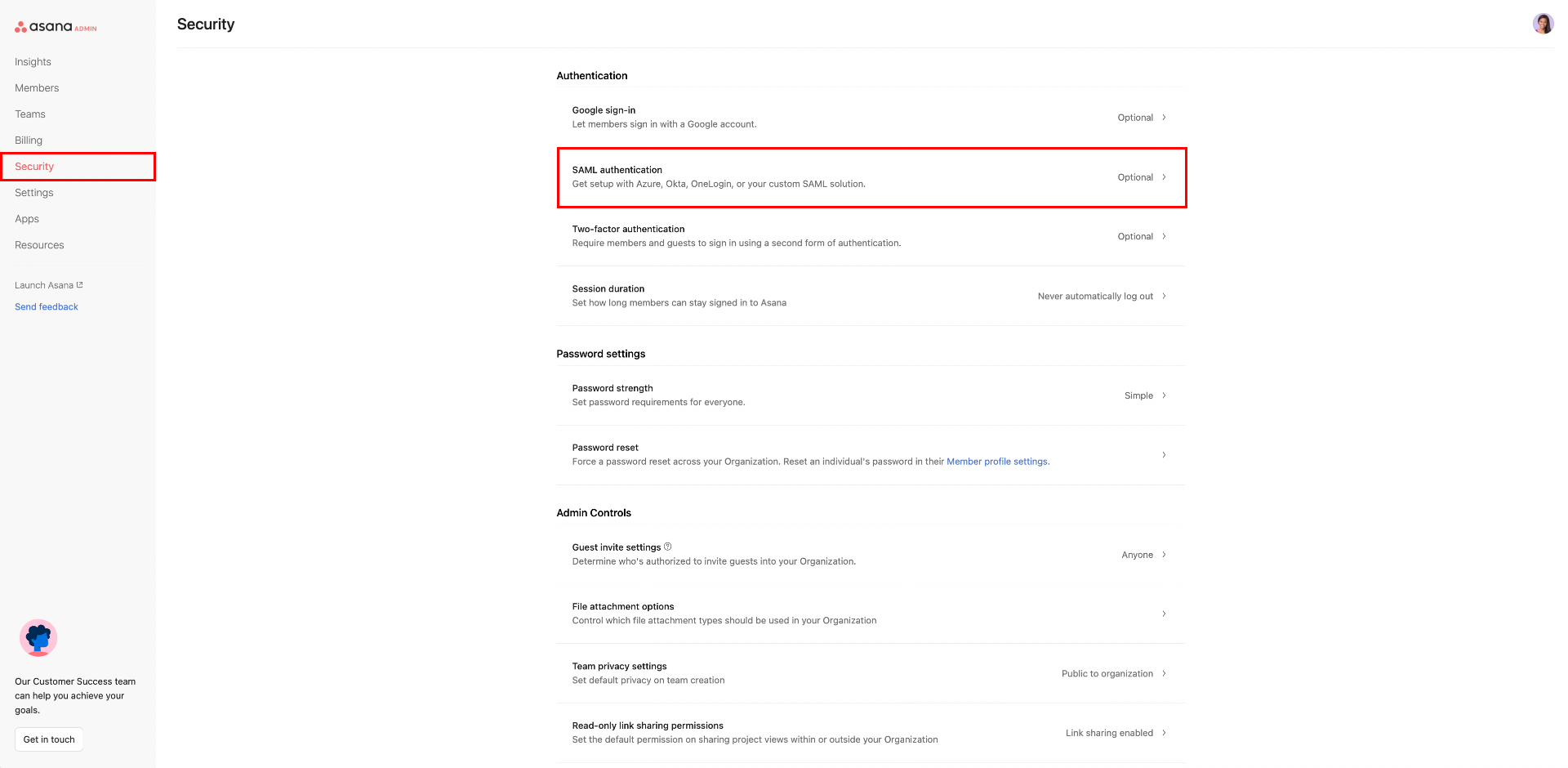Click the Send feedback link

[47, 307]
